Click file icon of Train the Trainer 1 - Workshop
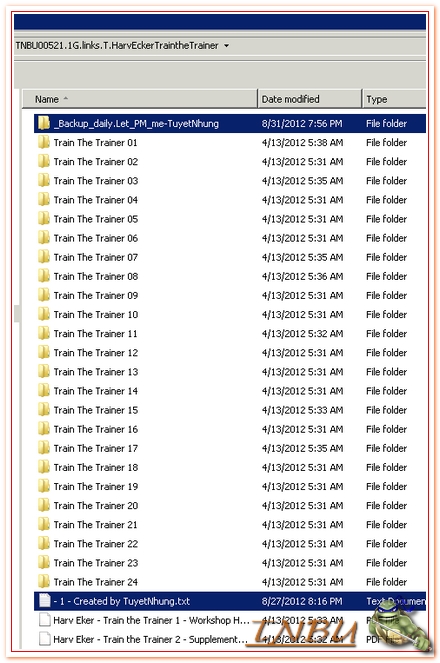 pos(45,620)
